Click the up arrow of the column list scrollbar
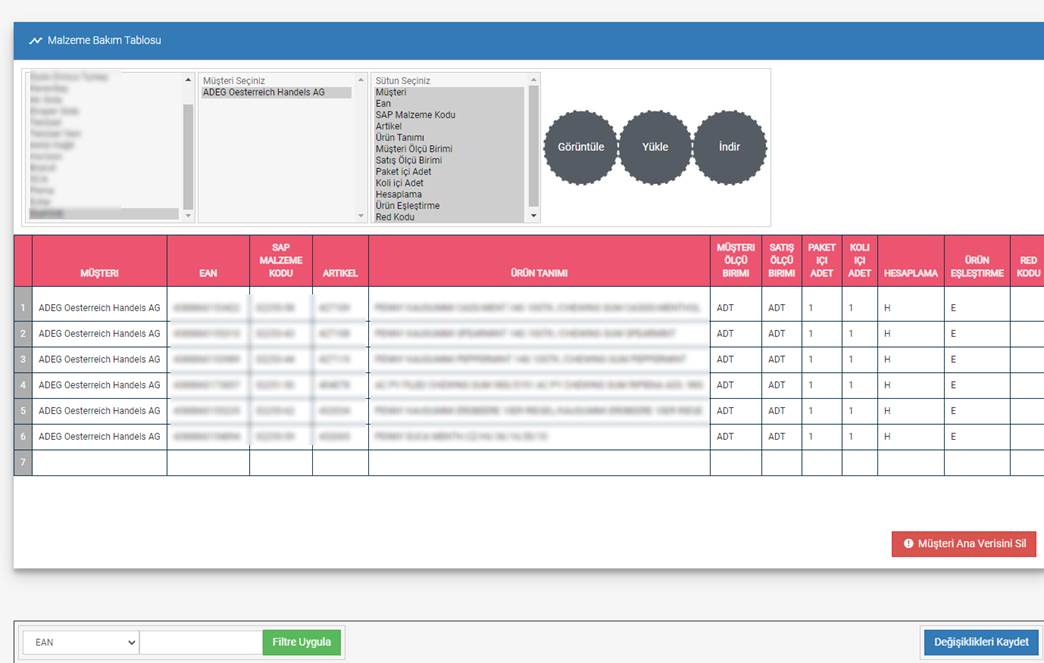Image resolution: width=1044 pixels, height=663 pixels. [533, 80]
